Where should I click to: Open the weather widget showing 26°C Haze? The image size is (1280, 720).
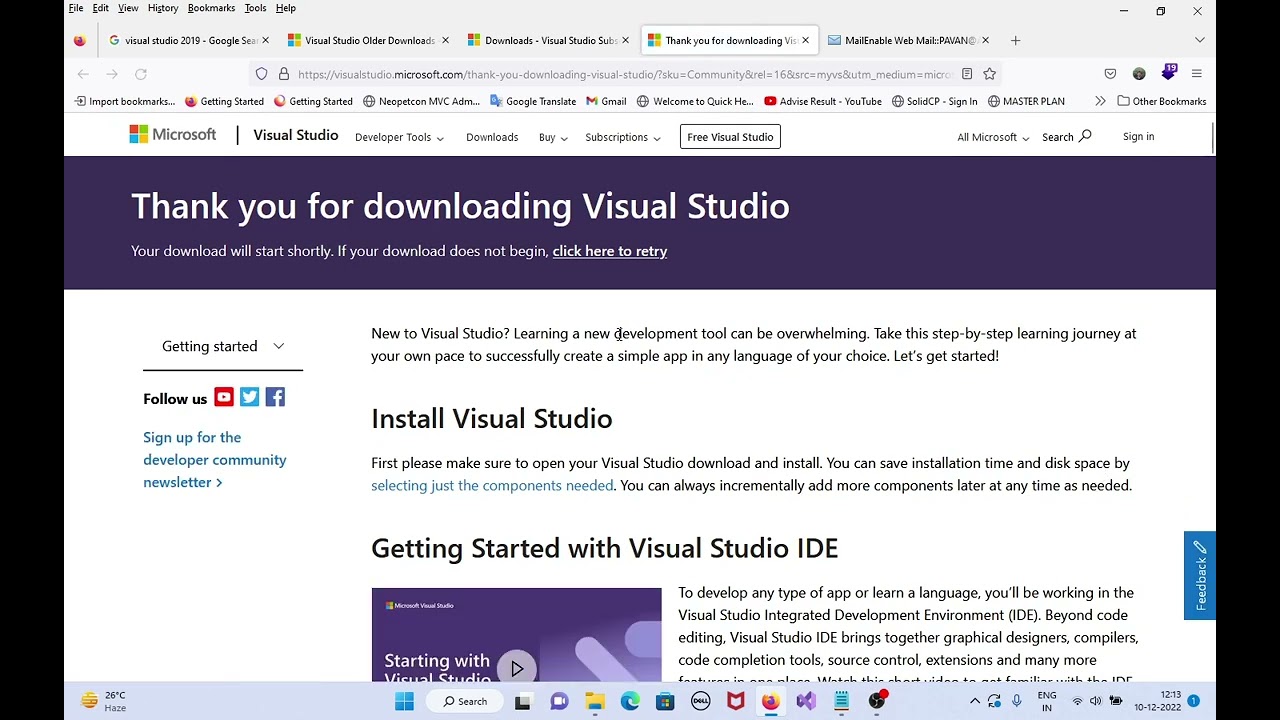104,701
